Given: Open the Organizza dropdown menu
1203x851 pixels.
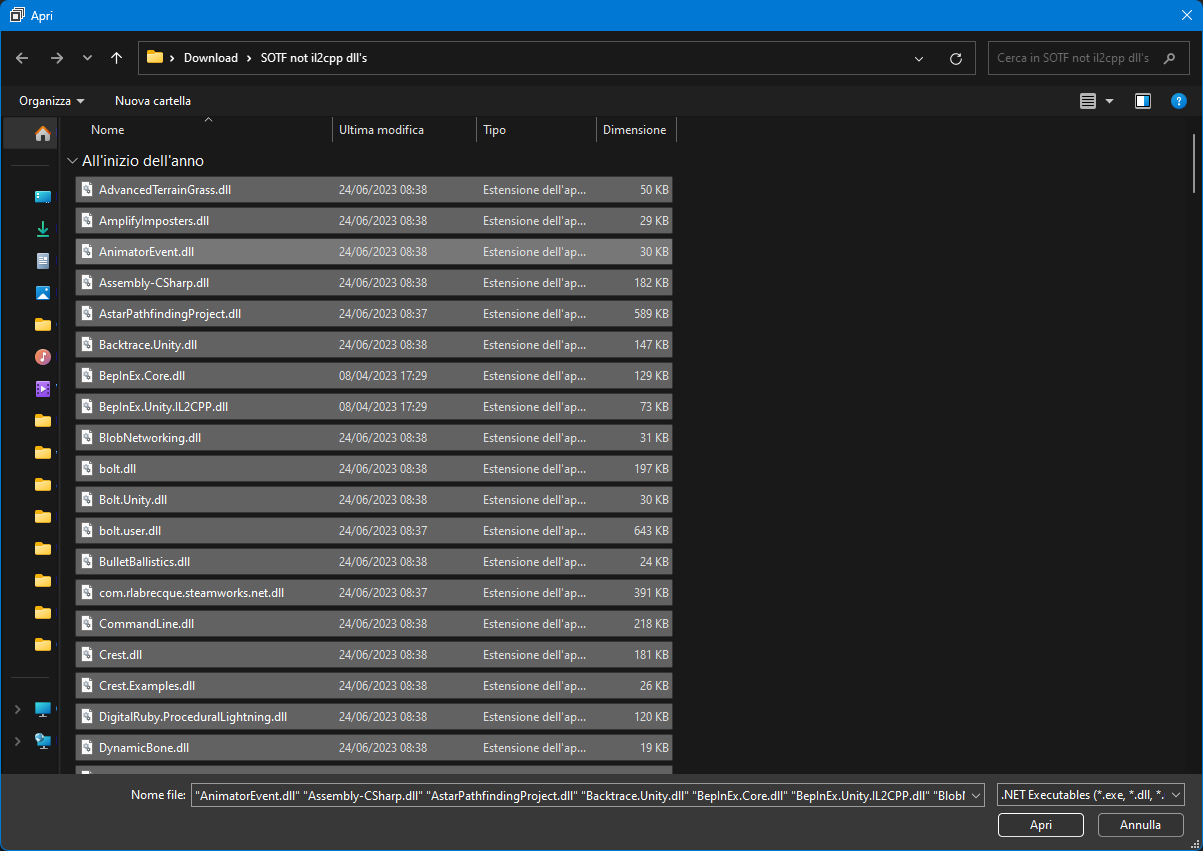Looking at the screenshot, I should [x=50, y=100].
